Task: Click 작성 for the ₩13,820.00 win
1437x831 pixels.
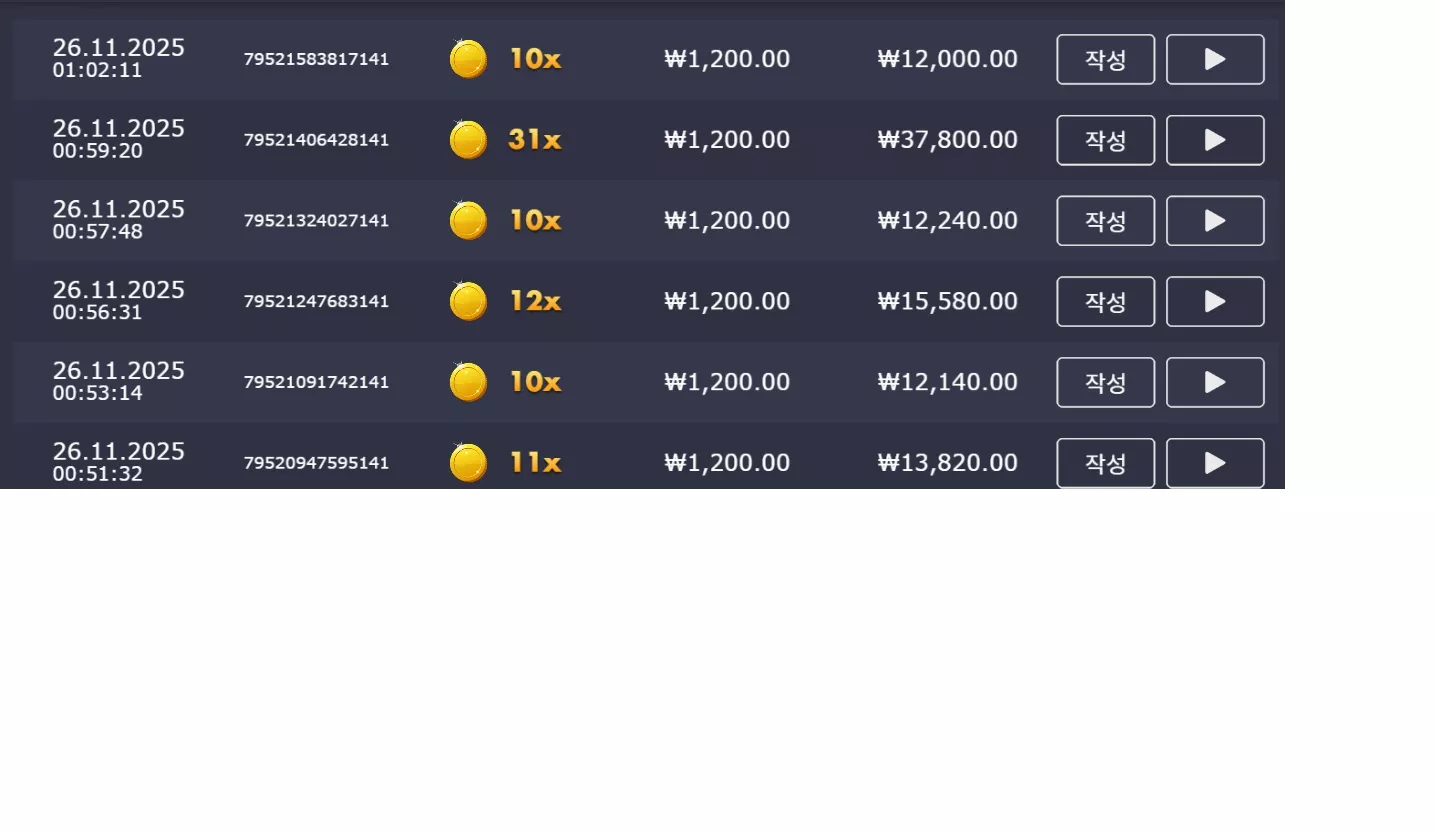Action: click(x=1106, y=463)
